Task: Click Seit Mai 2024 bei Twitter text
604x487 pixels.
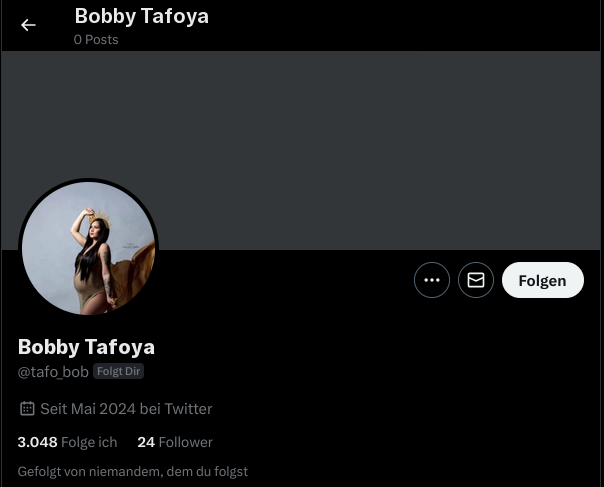Action: 126,409
